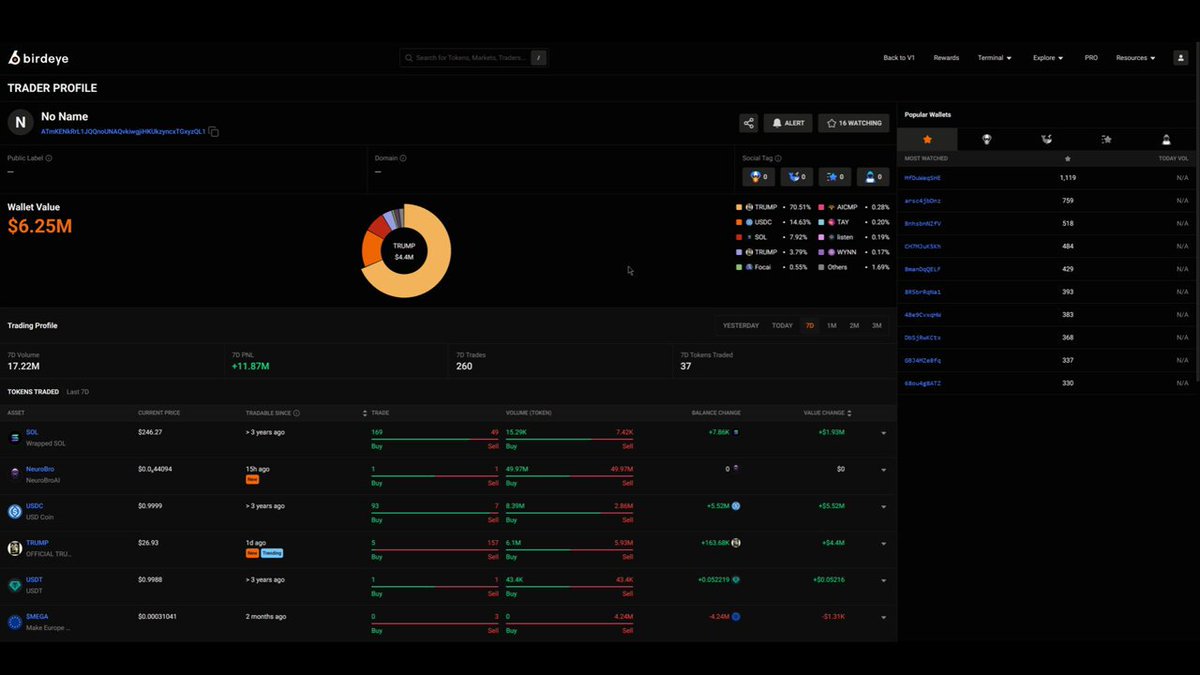The image size is (1200, 675).
Task: Click the NeuroBro token icon
Action: [x=15, y=474]
